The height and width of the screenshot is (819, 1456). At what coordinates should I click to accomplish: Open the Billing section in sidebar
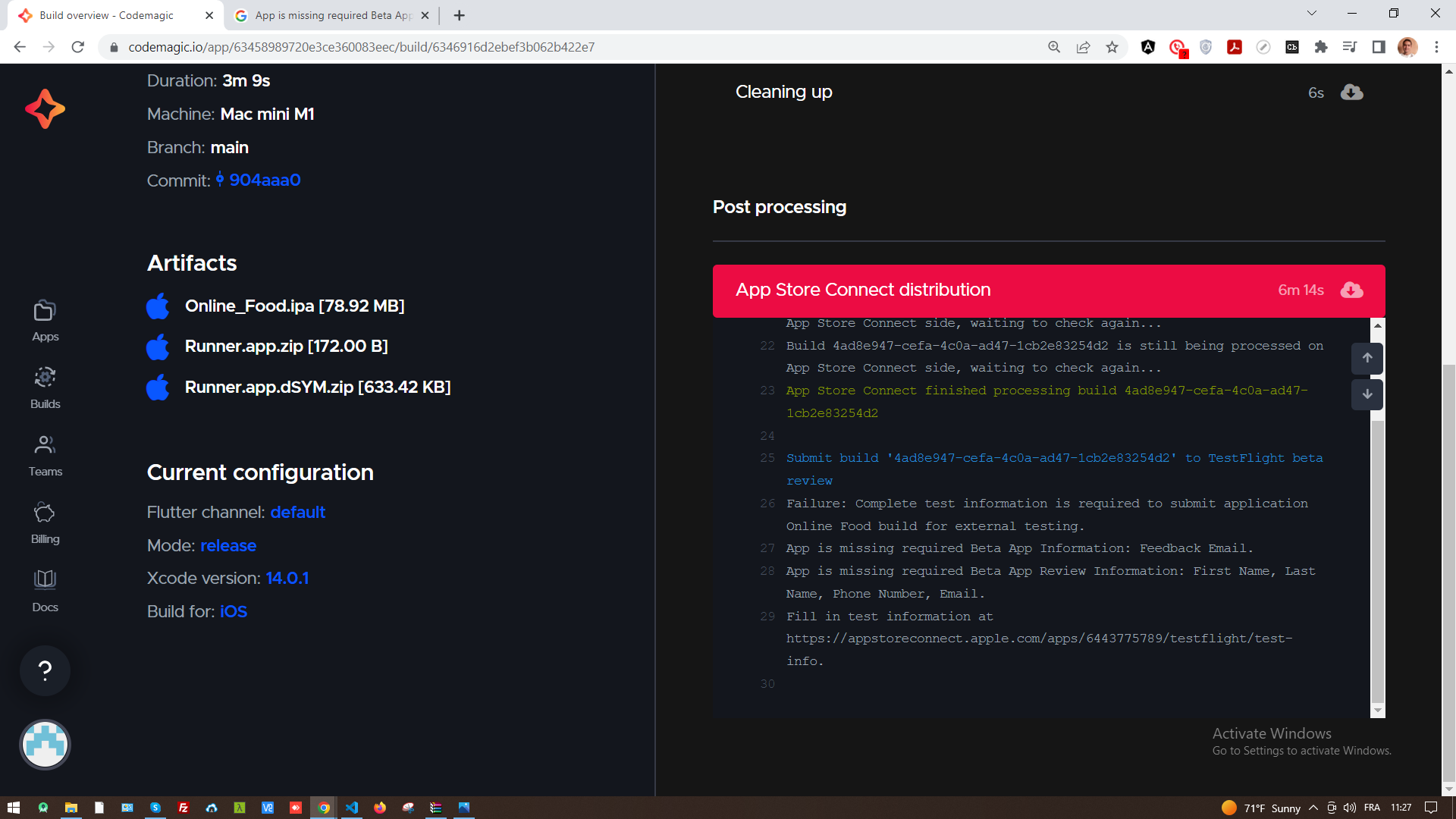pyautogui.click(x=45, y=523)
